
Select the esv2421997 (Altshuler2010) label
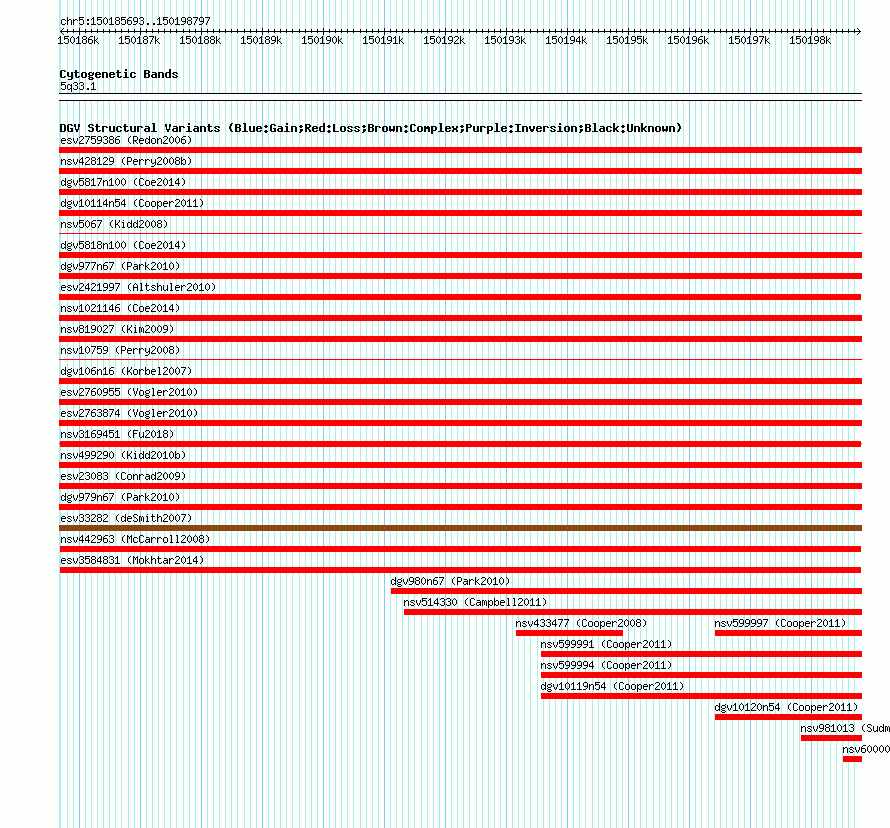[x=138, y=287]
